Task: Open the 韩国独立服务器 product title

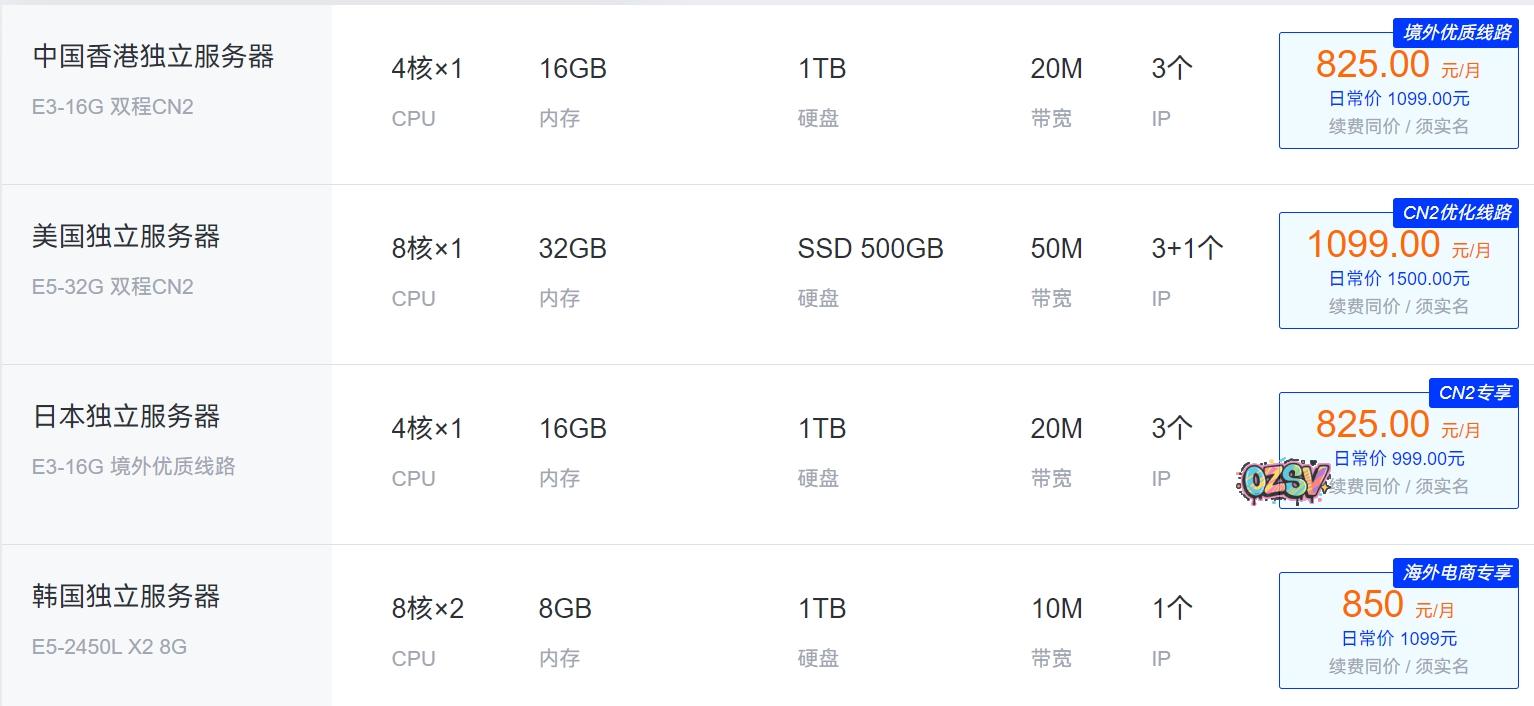Action: [126, 597]
